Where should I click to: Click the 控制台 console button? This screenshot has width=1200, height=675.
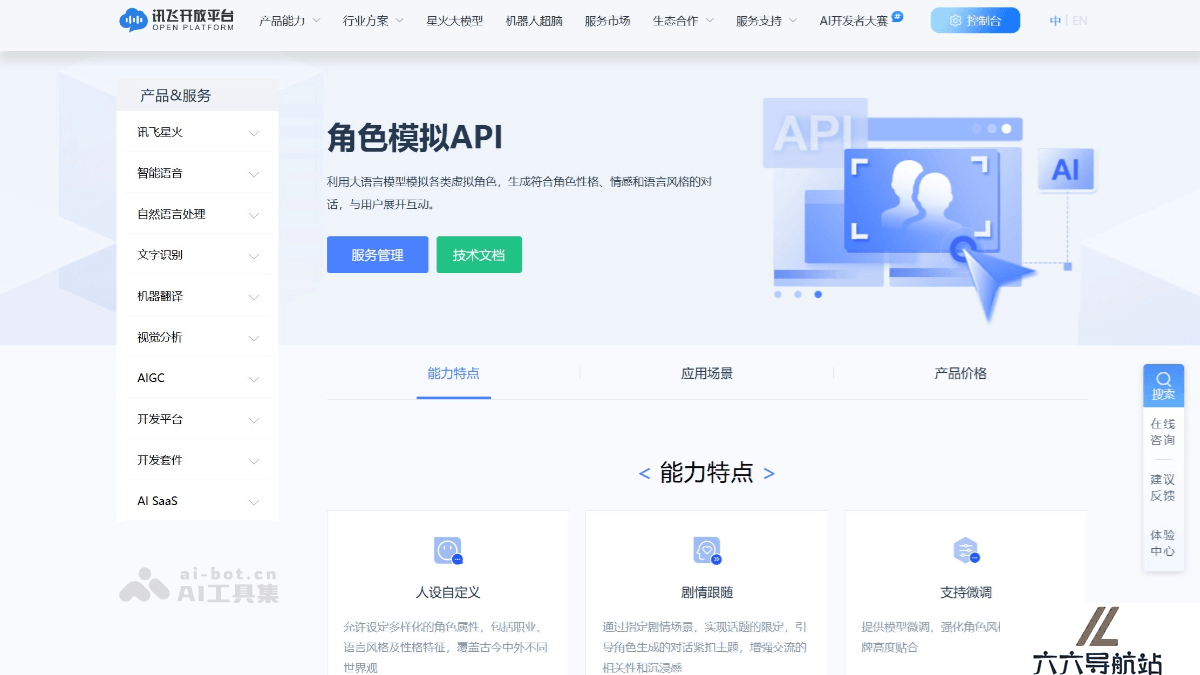(x=975, y=20)
